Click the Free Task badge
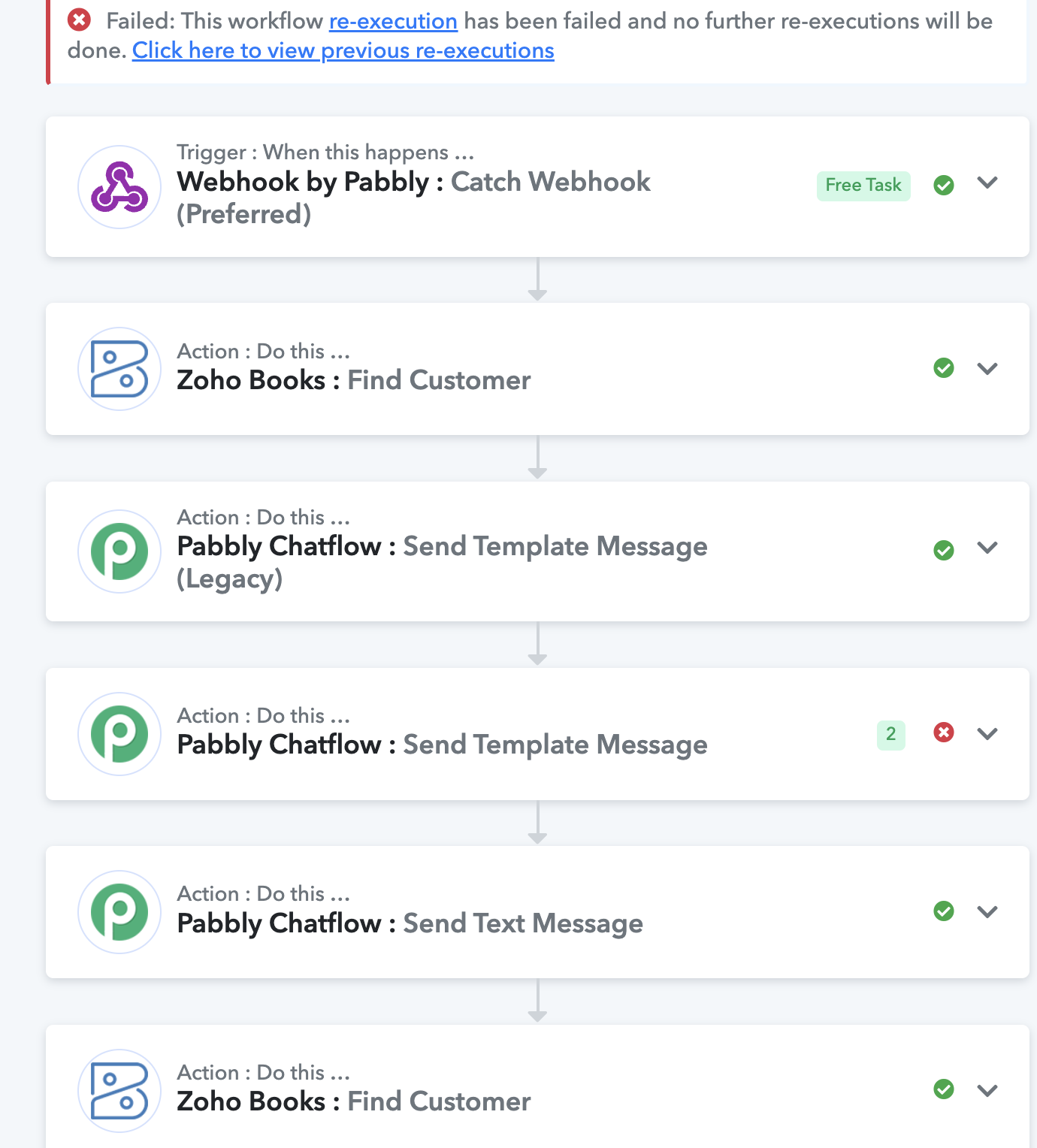Viewport: 1037px width, 1148px height. [x=863, y=186]
